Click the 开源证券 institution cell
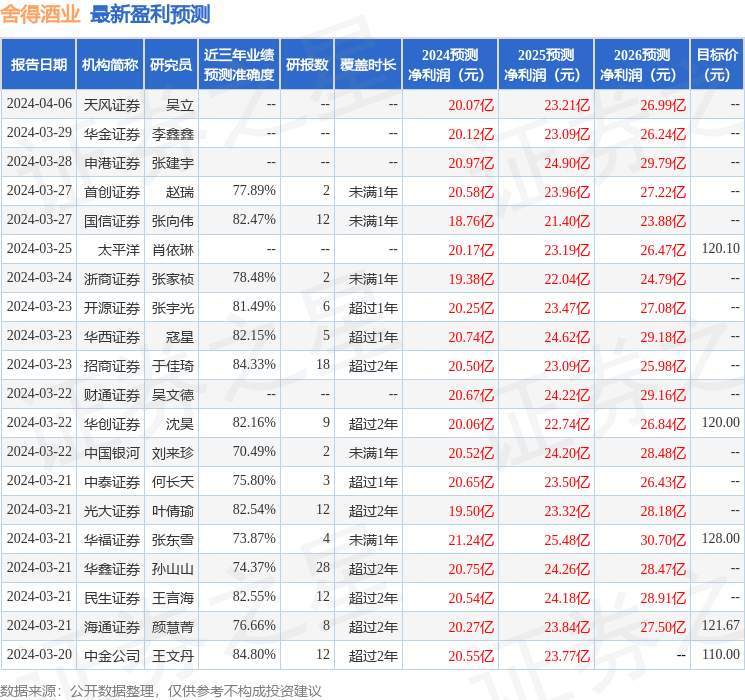 [x=112, y=308]
